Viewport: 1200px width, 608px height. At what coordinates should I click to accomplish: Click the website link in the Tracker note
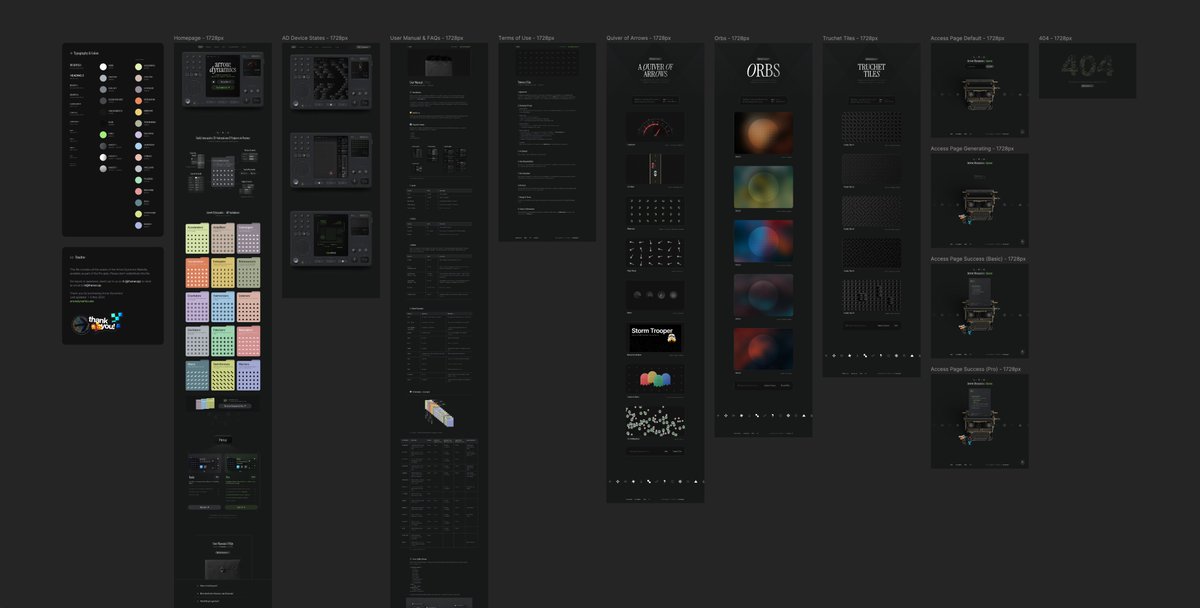(81, 302)
